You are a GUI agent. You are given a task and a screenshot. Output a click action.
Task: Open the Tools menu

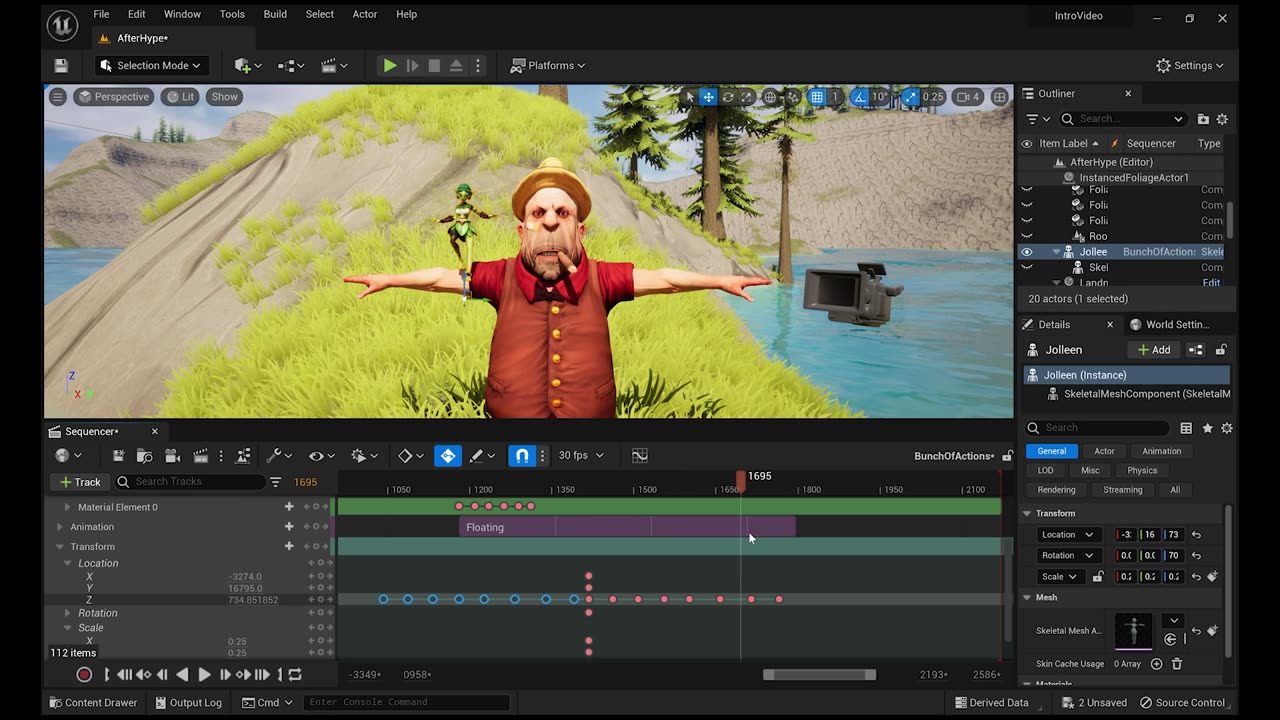(x=232, y=14)
